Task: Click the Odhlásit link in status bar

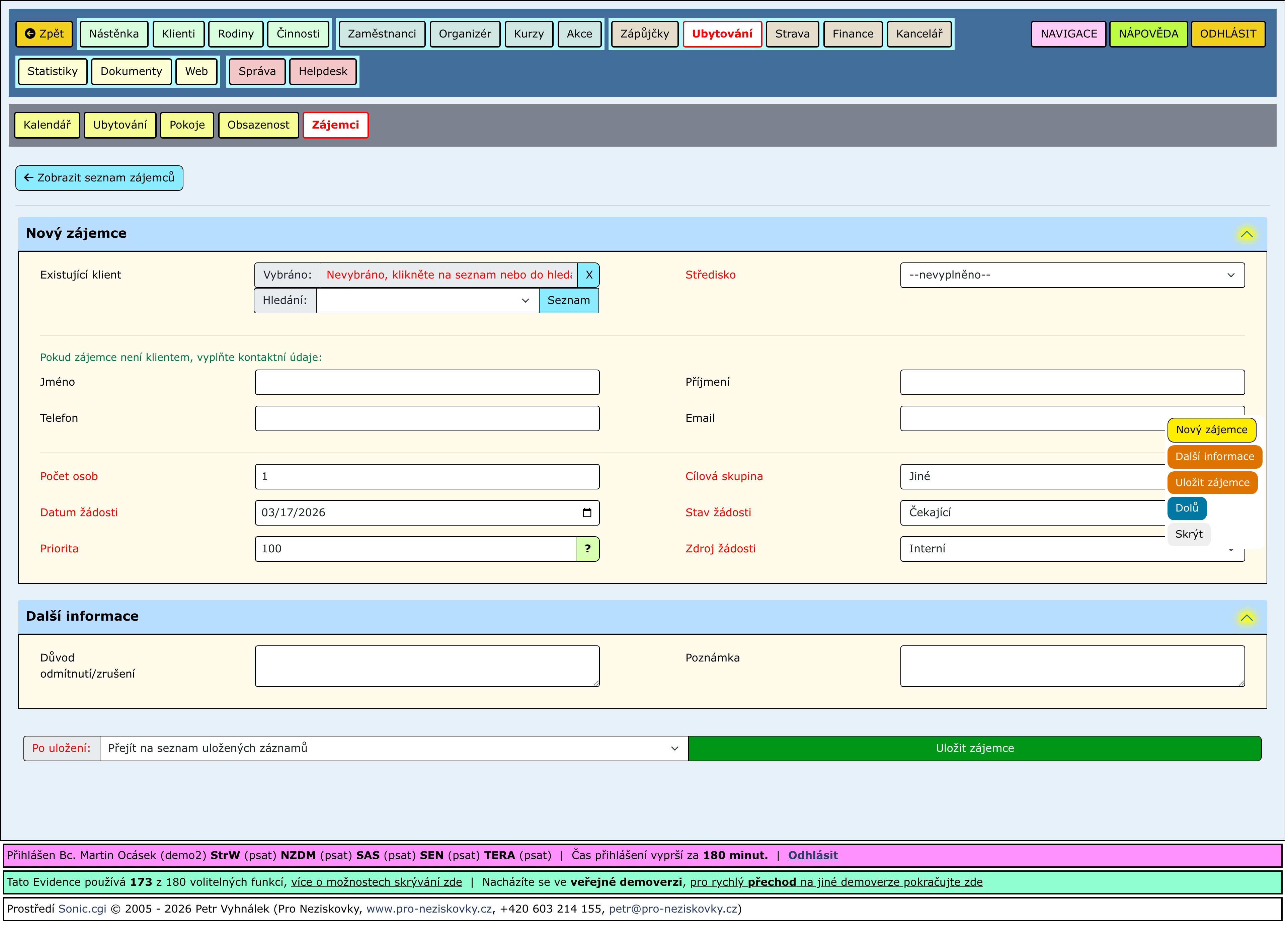Action: (812, 856)
